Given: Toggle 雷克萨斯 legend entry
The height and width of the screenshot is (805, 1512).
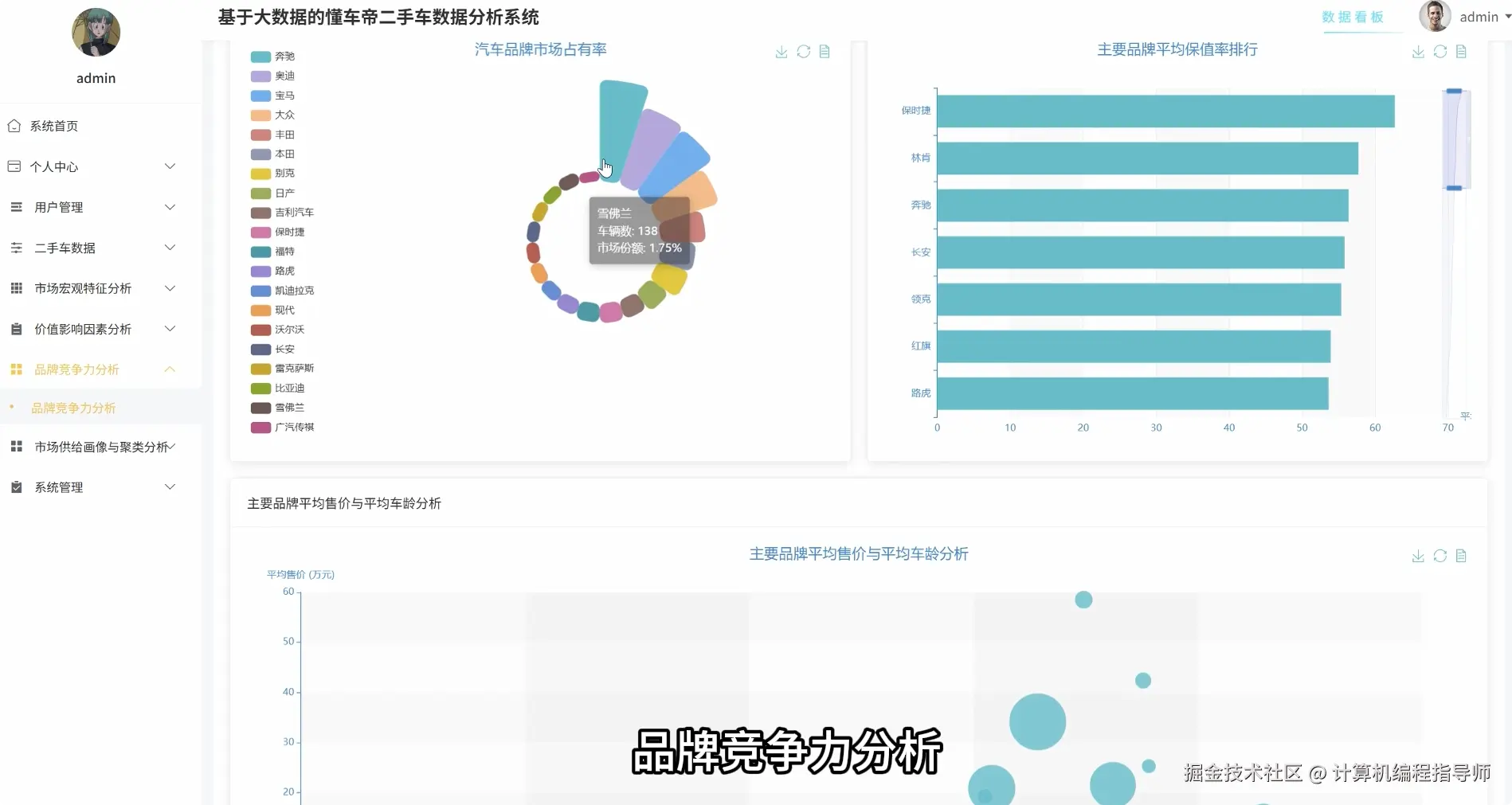Looking at the screenshot, I should pos(282,369).
